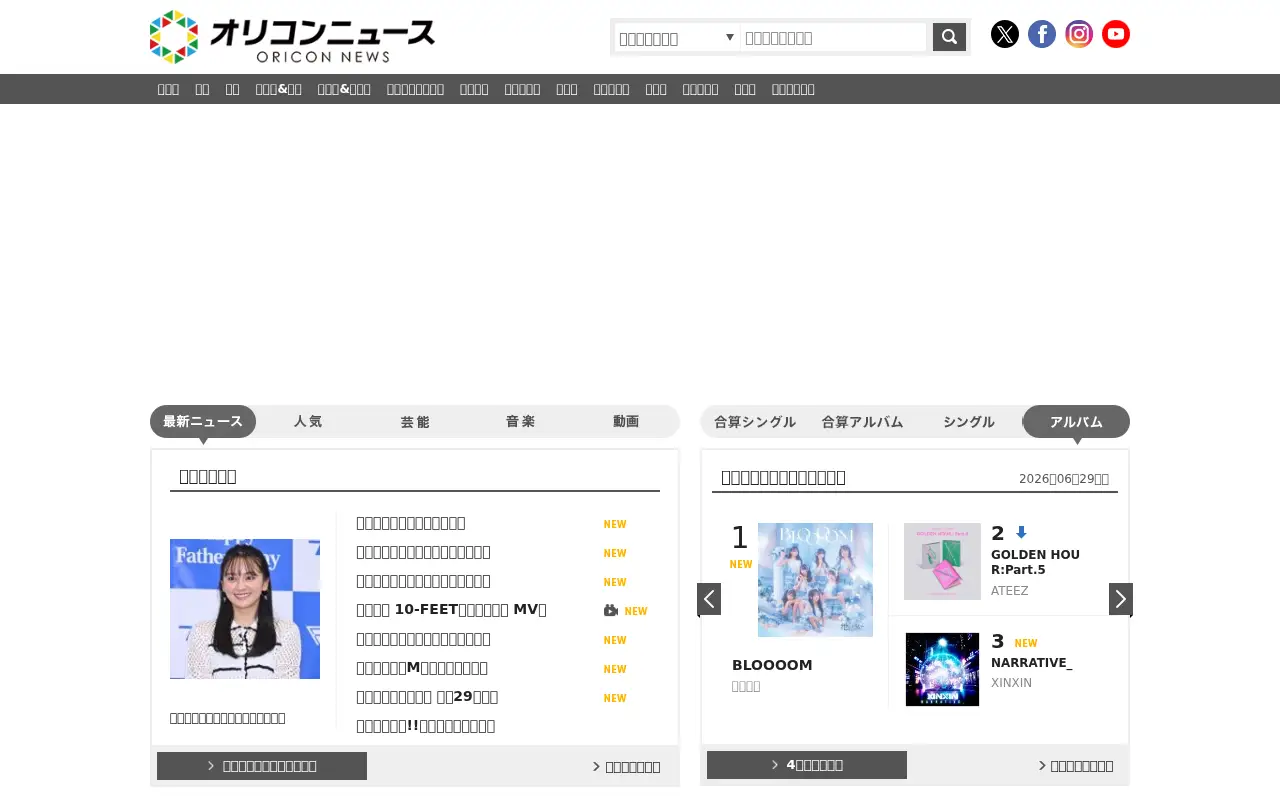
Task: Select the 合算シングル ranking tab
Action: pyautogui.click(x=755, y=421)
